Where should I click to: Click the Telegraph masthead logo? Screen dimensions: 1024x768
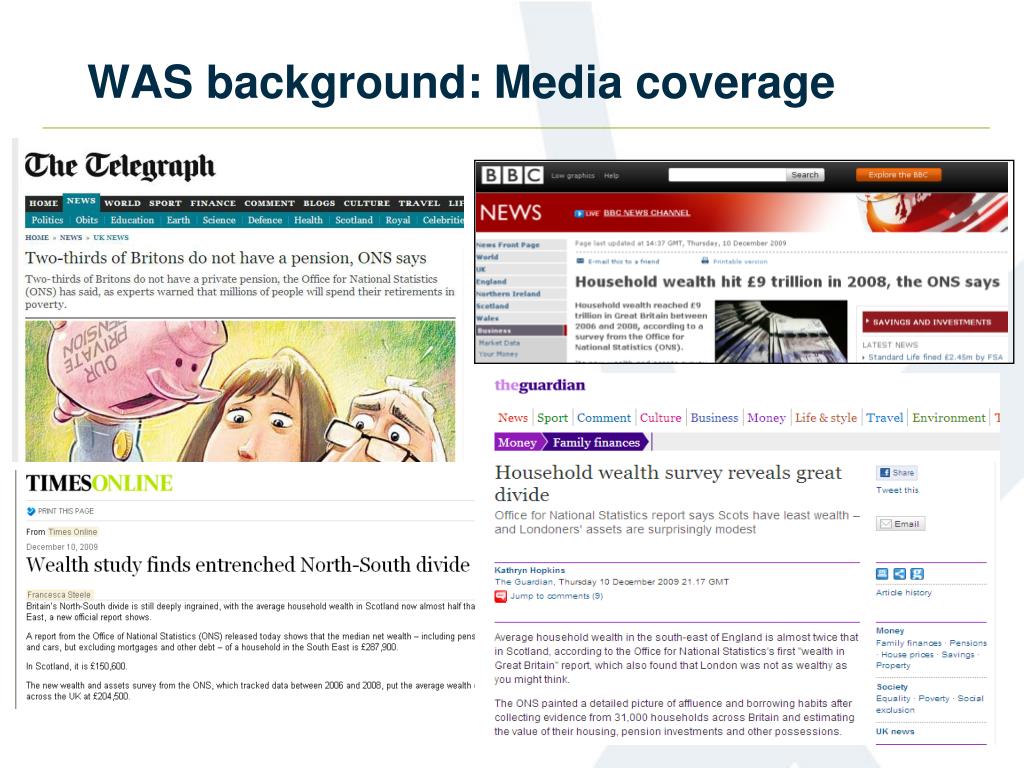pos(120,167)
